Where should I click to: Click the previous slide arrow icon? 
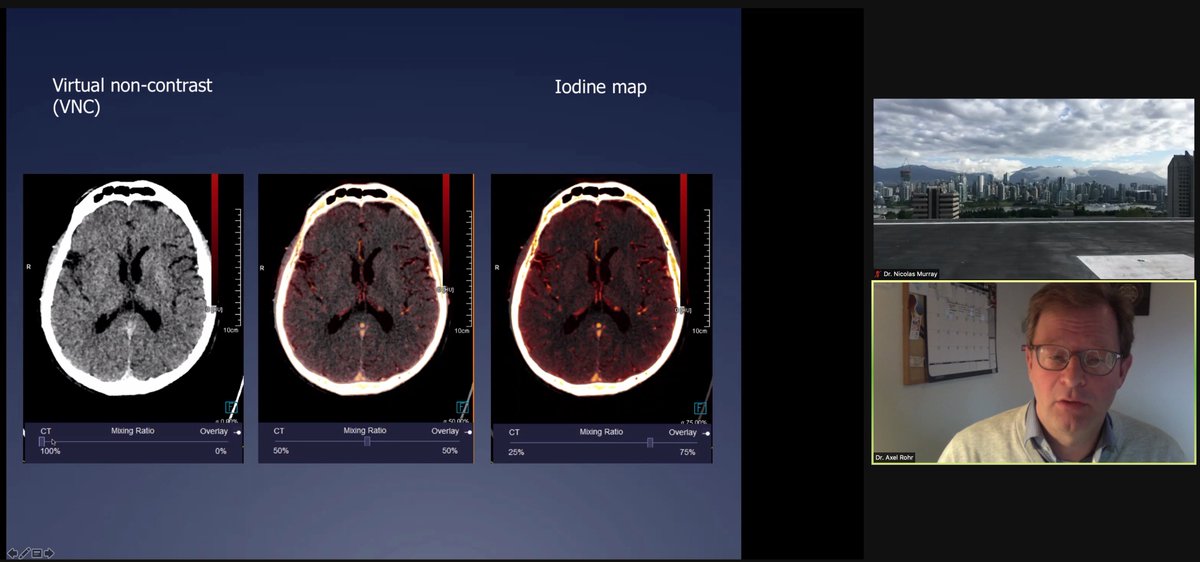click(x=12, y=553)
